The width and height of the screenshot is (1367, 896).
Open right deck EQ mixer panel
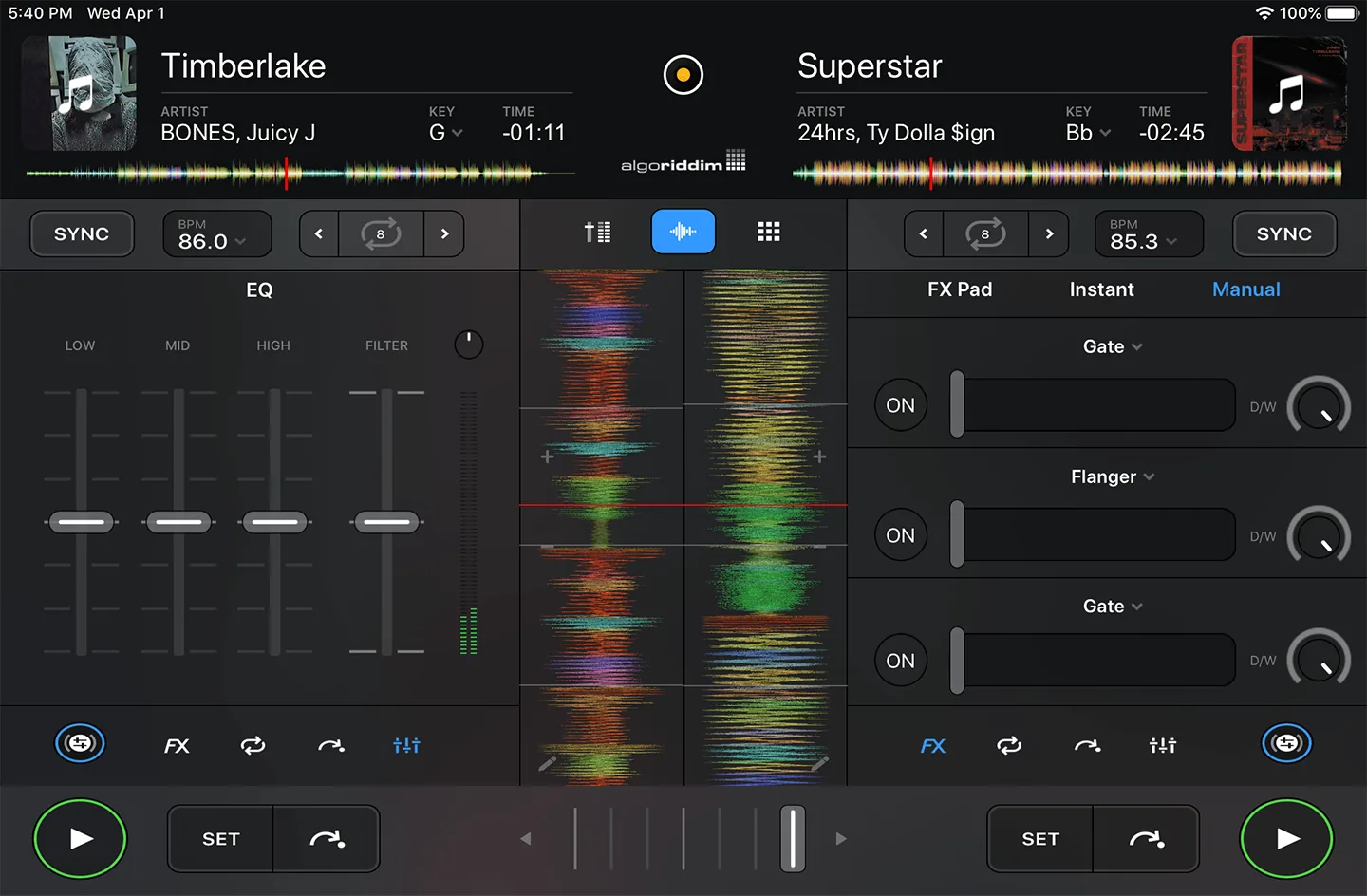(1163, 746)
